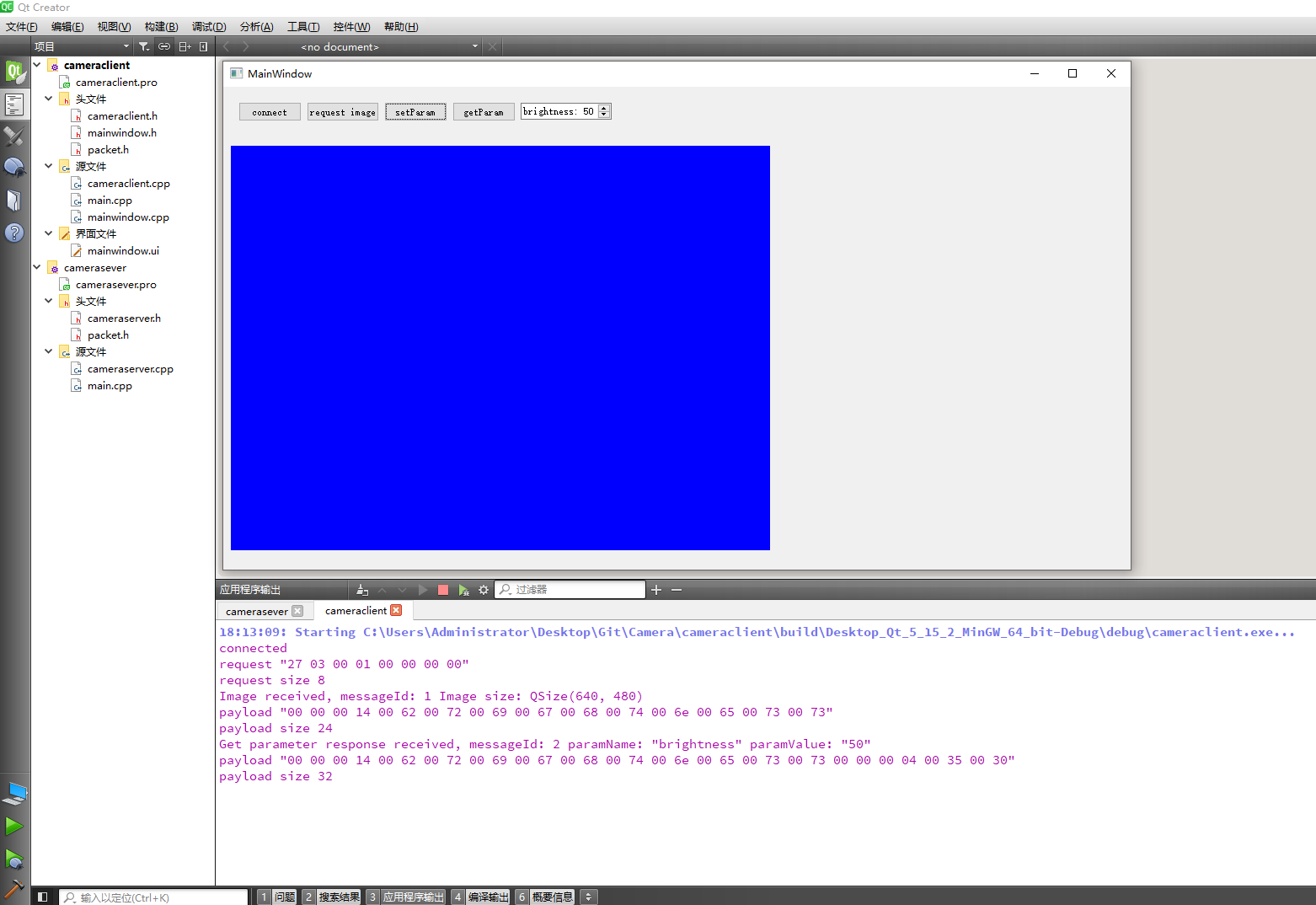
Task: Collapse the cameraclient project node
Action: 37,65
